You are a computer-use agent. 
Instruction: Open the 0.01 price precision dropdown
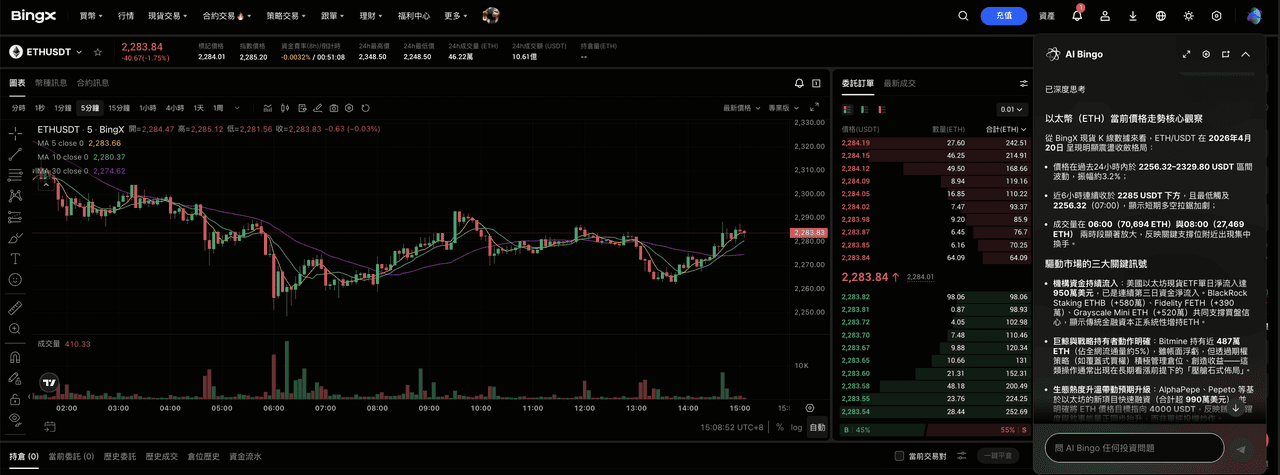click(x=1012, y=109)
